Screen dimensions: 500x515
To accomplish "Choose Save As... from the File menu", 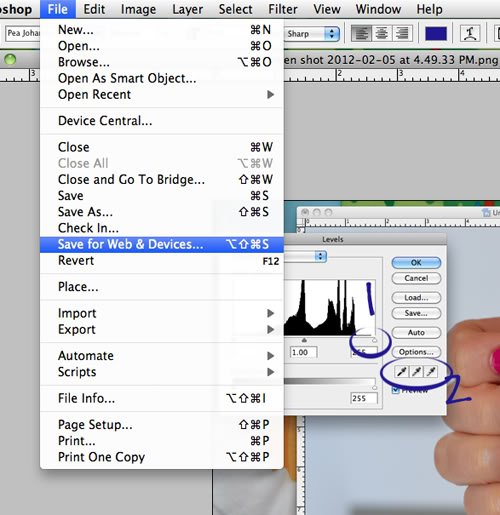I will tap(162, 212).
